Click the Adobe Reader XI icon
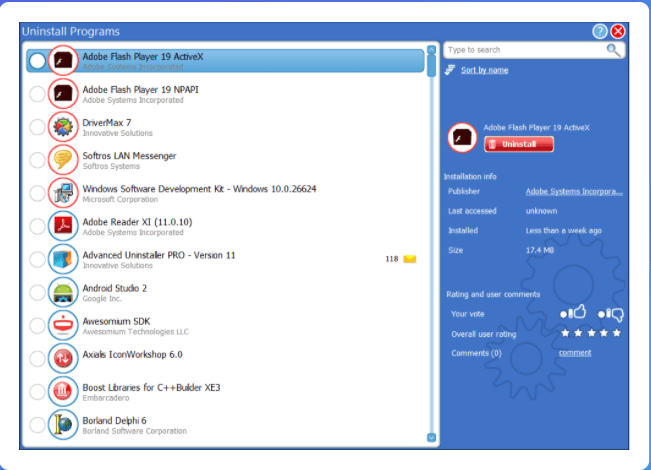The height and width of the screenshot is (470, 651). (63, 226)
